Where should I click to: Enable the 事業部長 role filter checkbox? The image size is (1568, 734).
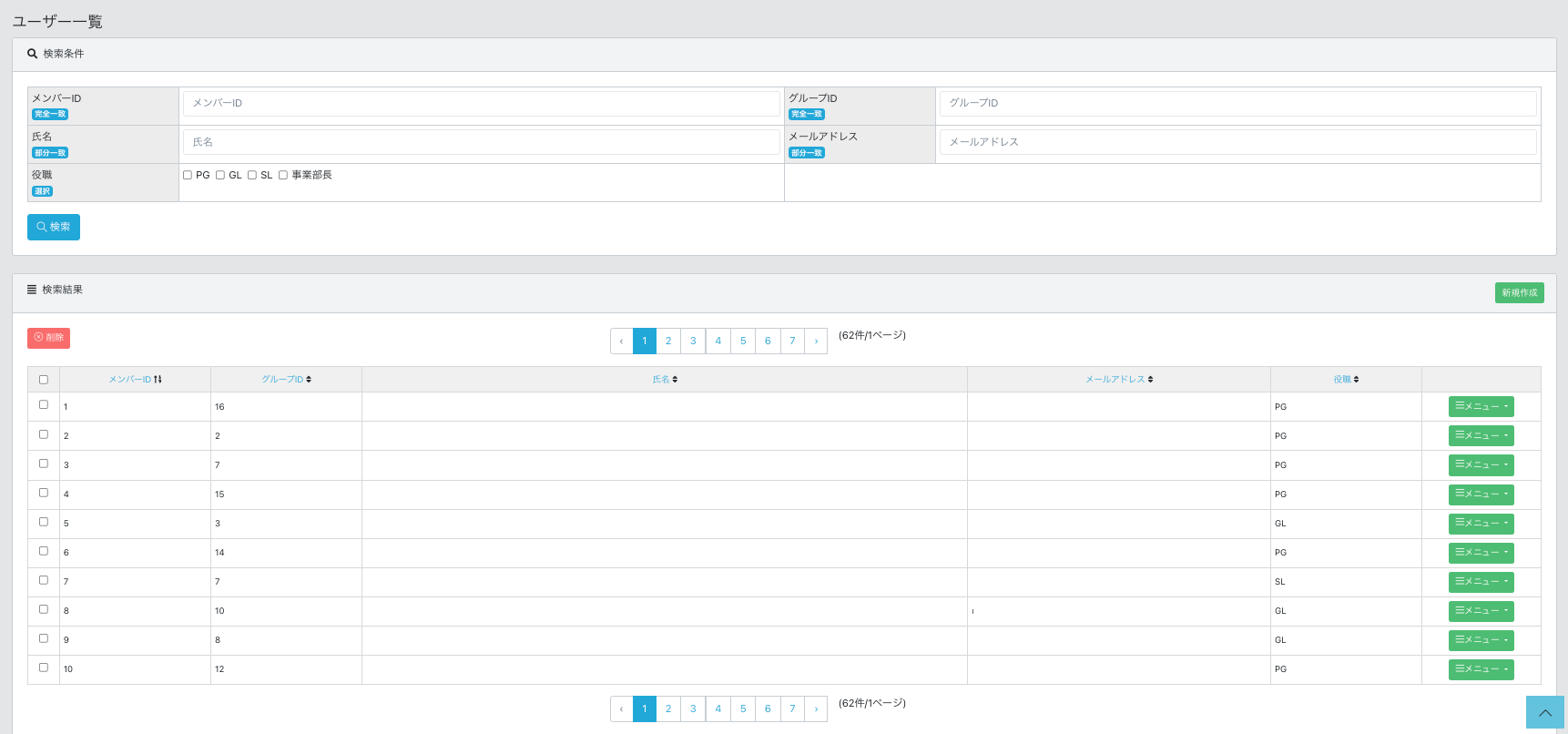point(283,175)
